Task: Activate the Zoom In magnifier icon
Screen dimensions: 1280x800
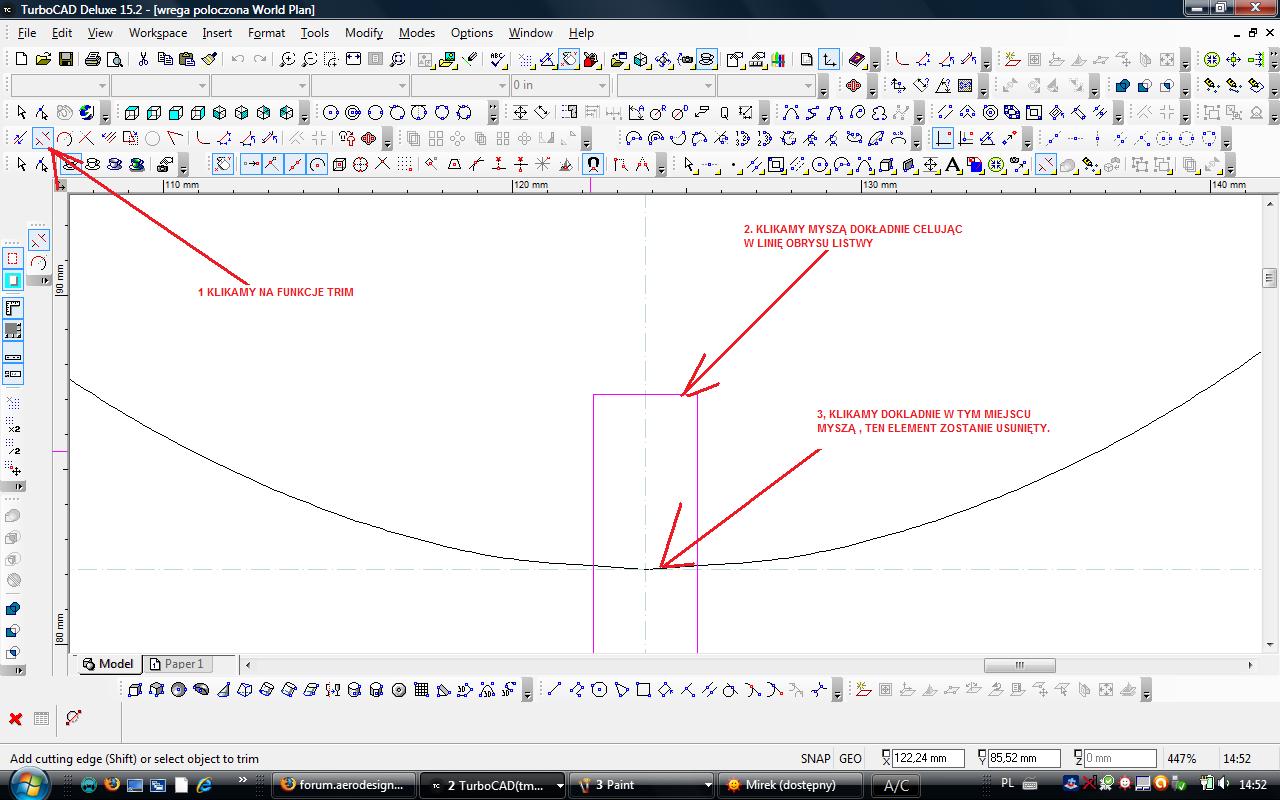Action: [x=287, y=60]
